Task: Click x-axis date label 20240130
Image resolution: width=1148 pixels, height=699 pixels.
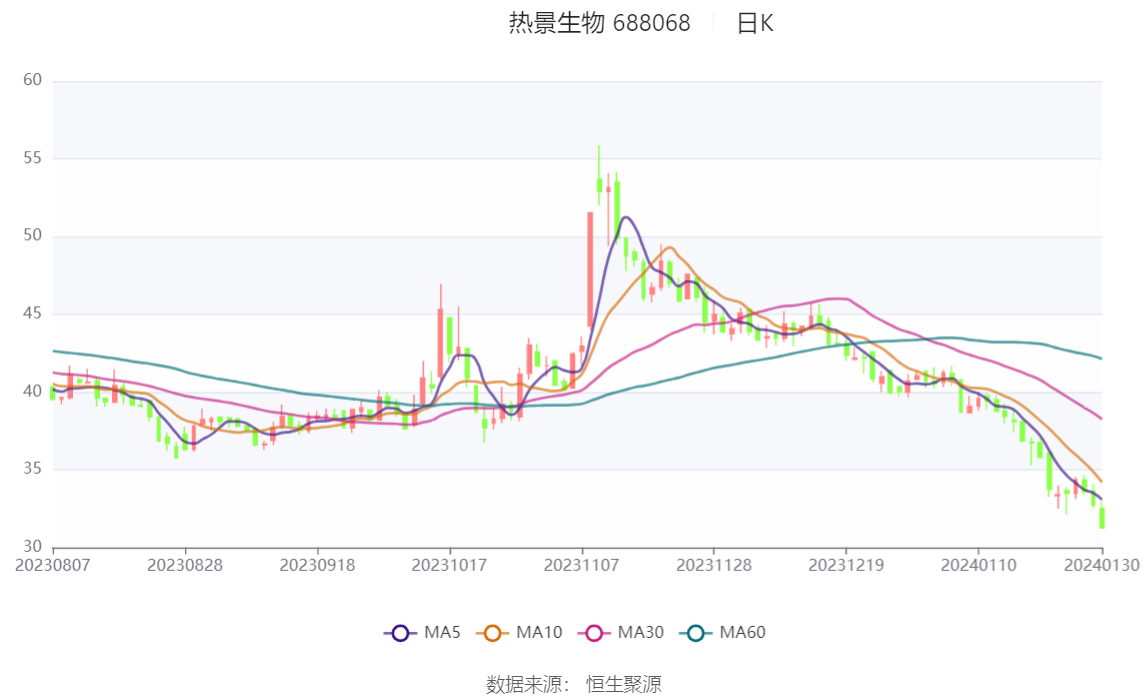Action: pos(1101,565)
